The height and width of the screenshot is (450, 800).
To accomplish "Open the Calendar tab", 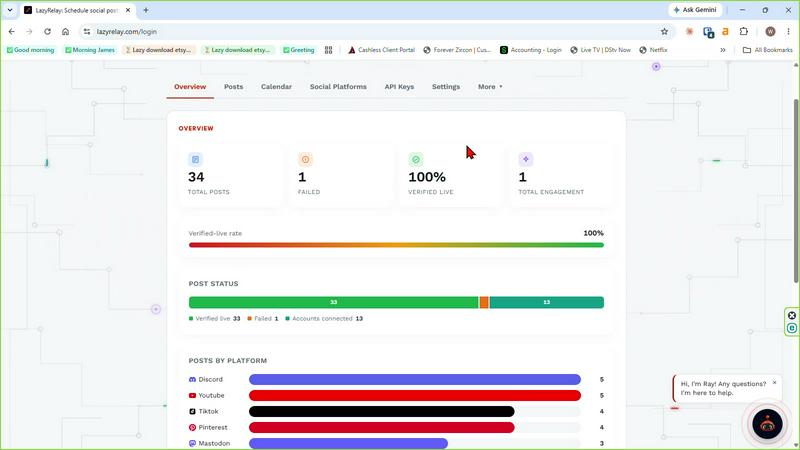I will 276,87.
